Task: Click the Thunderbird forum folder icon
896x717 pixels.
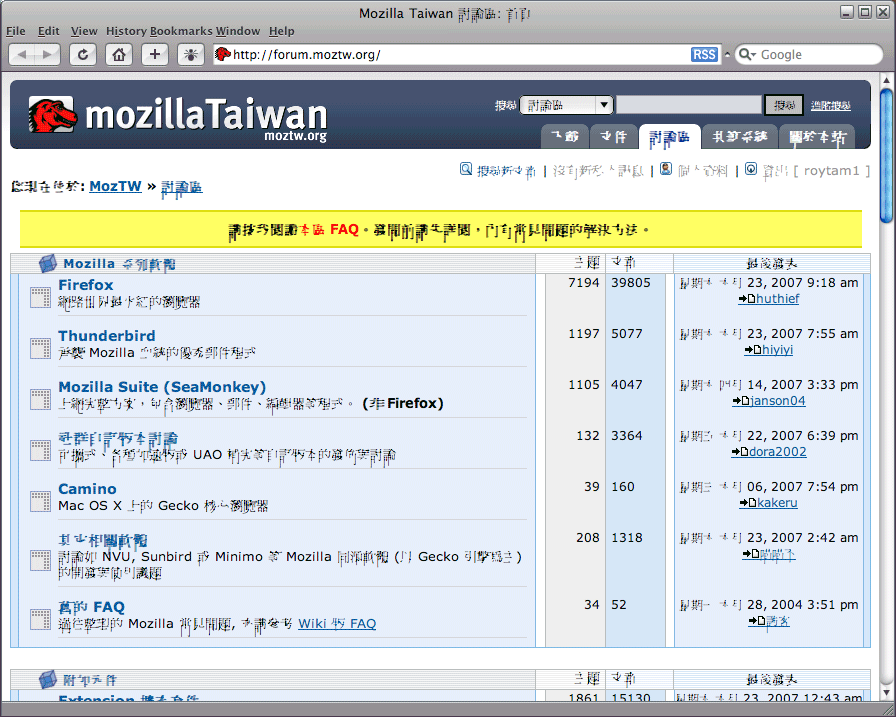Action: pyautogui.click(x=40, y=347)
